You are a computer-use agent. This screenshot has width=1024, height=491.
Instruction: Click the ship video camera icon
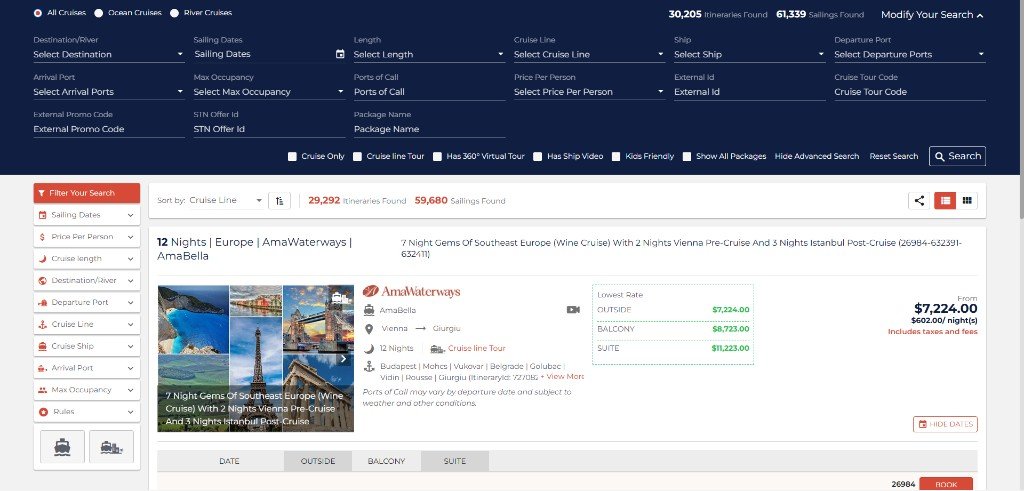(573, 309)
